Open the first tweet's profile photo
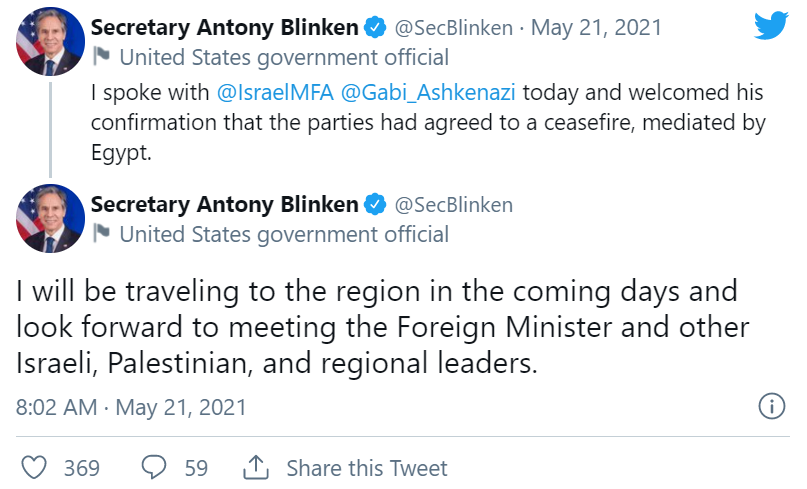The image size is (807, 489). (50, 44)
